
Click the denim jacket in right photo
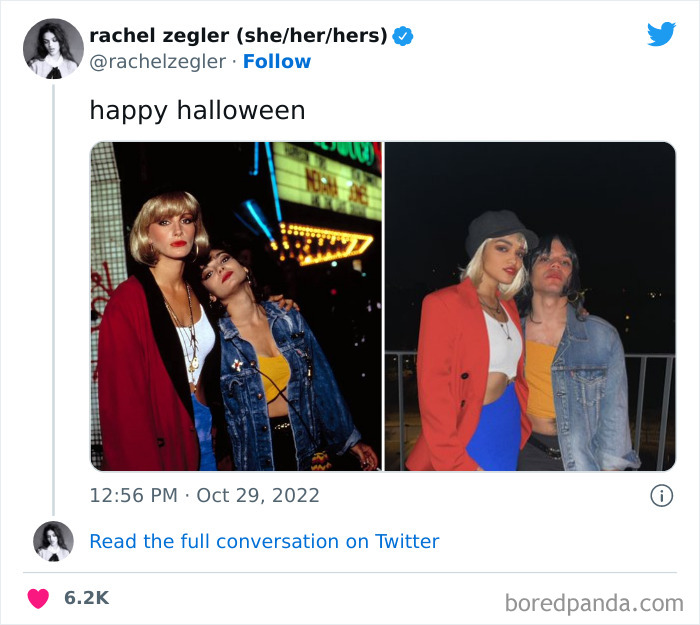589,388
